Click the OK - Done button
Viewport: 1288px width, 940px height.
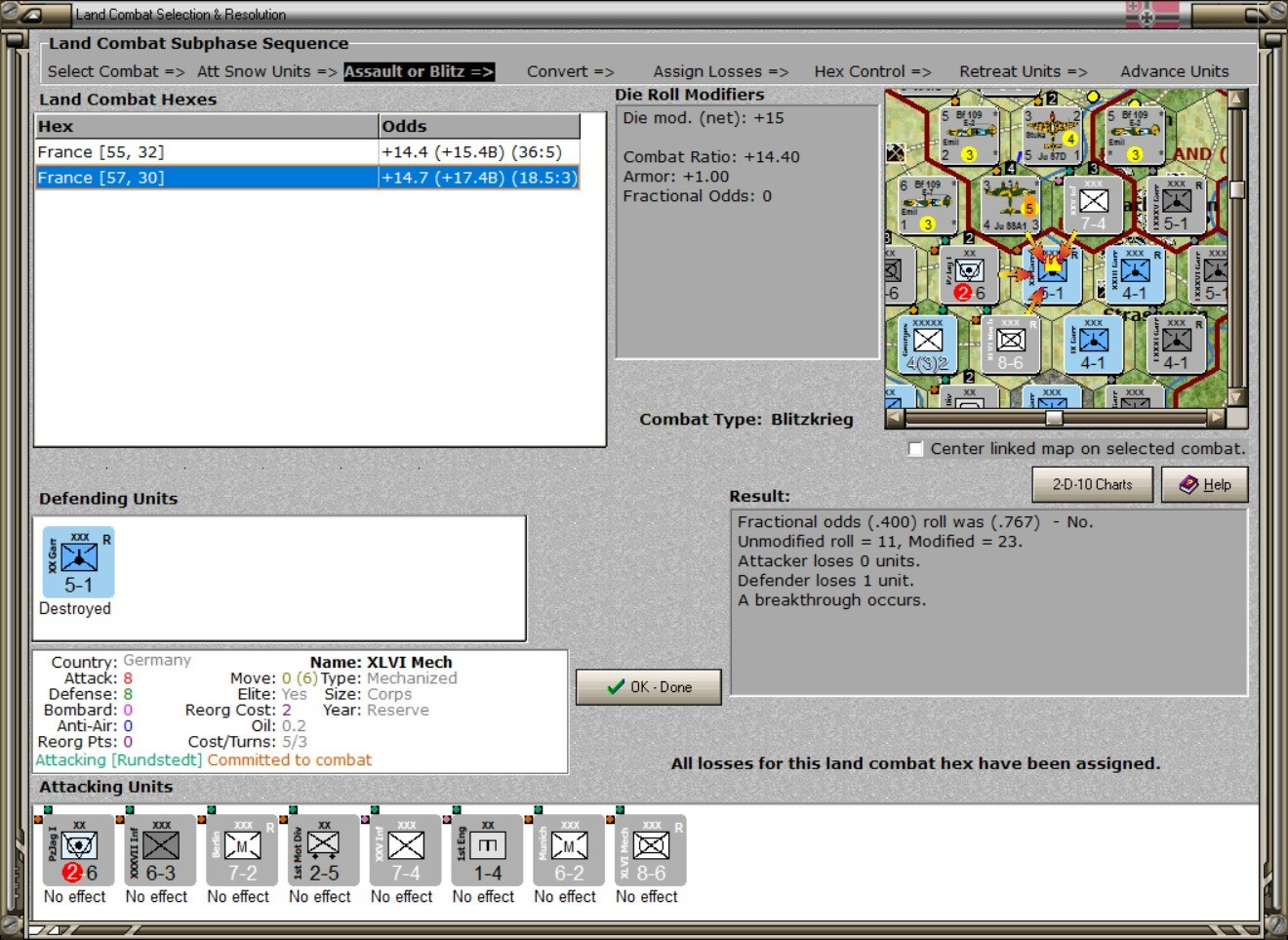649,687
